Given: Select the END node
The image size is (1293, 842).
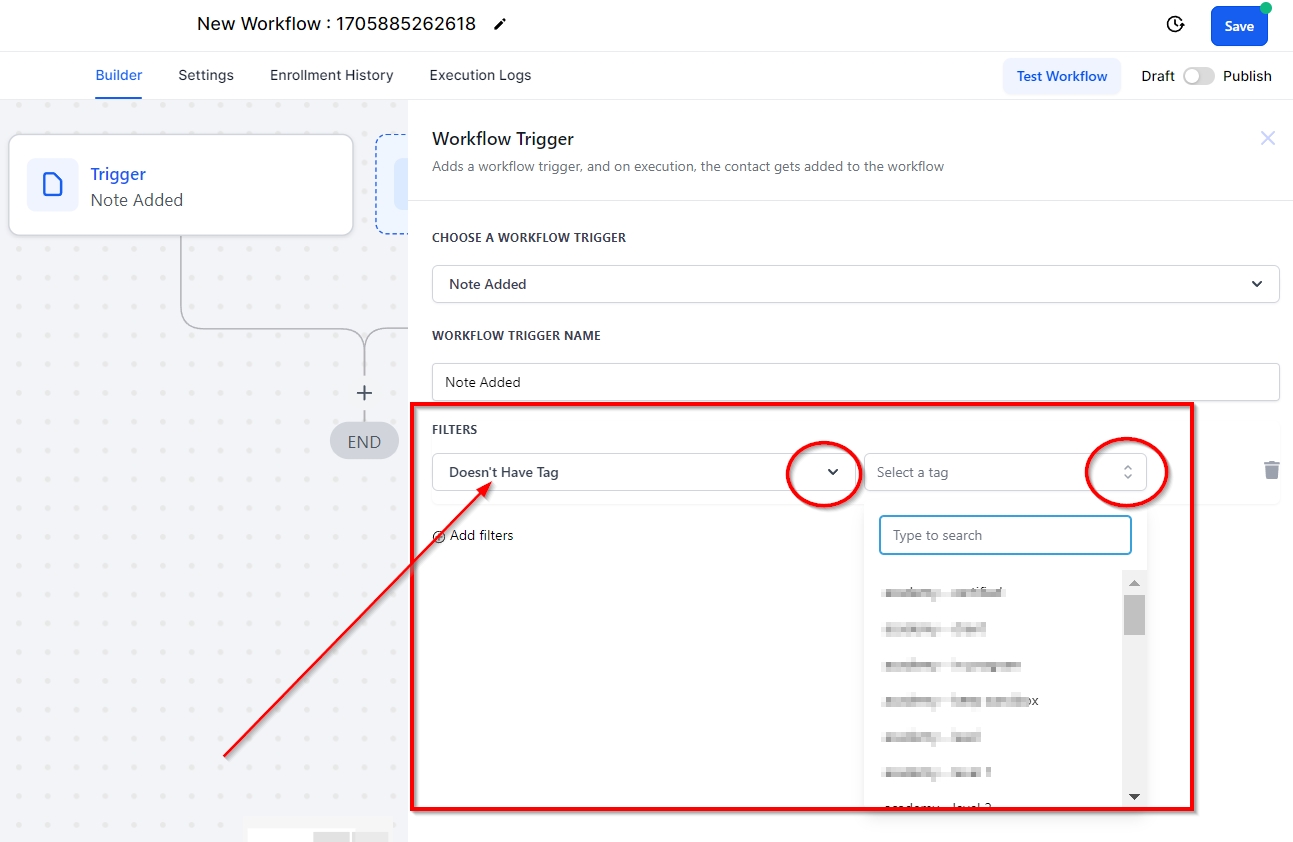Looking at the screenshot, I should (x=364, y=441).
